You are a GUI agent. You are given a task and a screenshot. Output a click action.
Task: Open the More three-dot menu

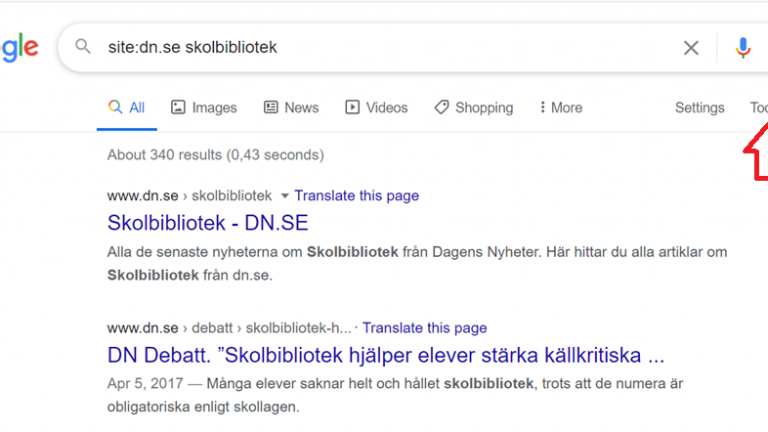(561, 108)
